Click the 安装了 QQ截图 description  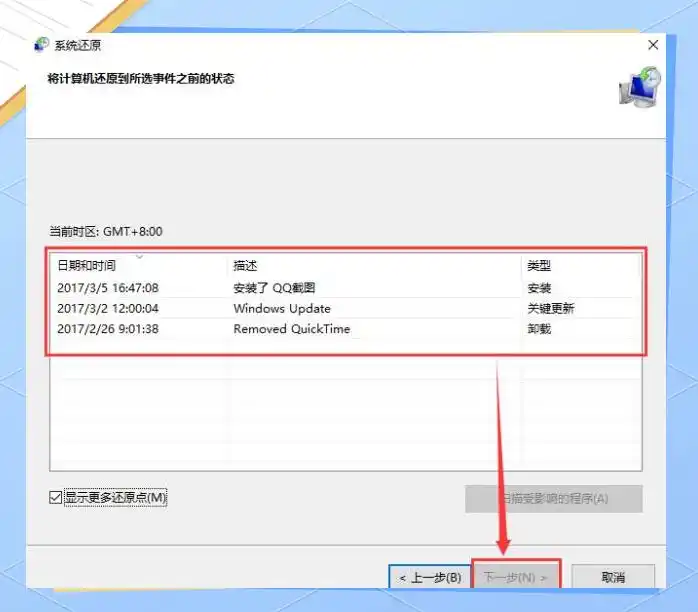(x=274, y=288)
